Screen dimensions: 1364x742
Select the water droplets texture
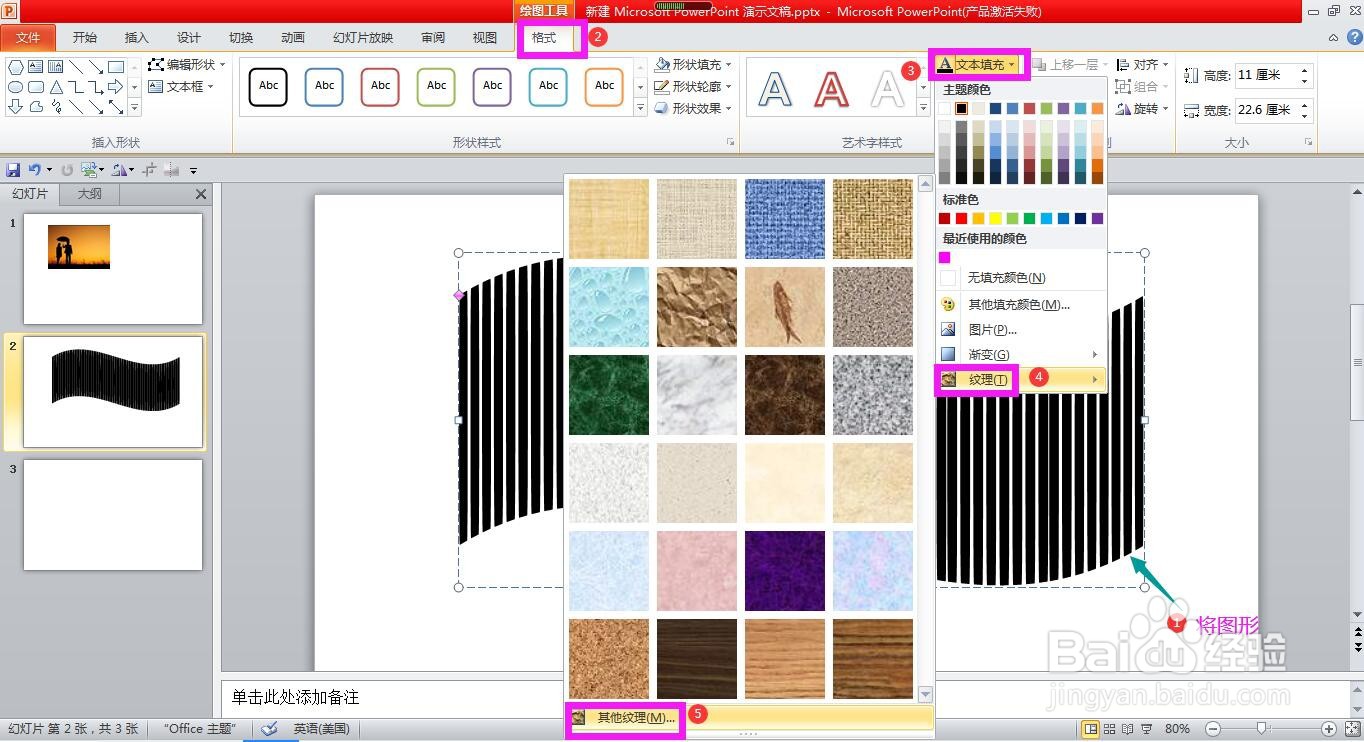pos(609,307)
